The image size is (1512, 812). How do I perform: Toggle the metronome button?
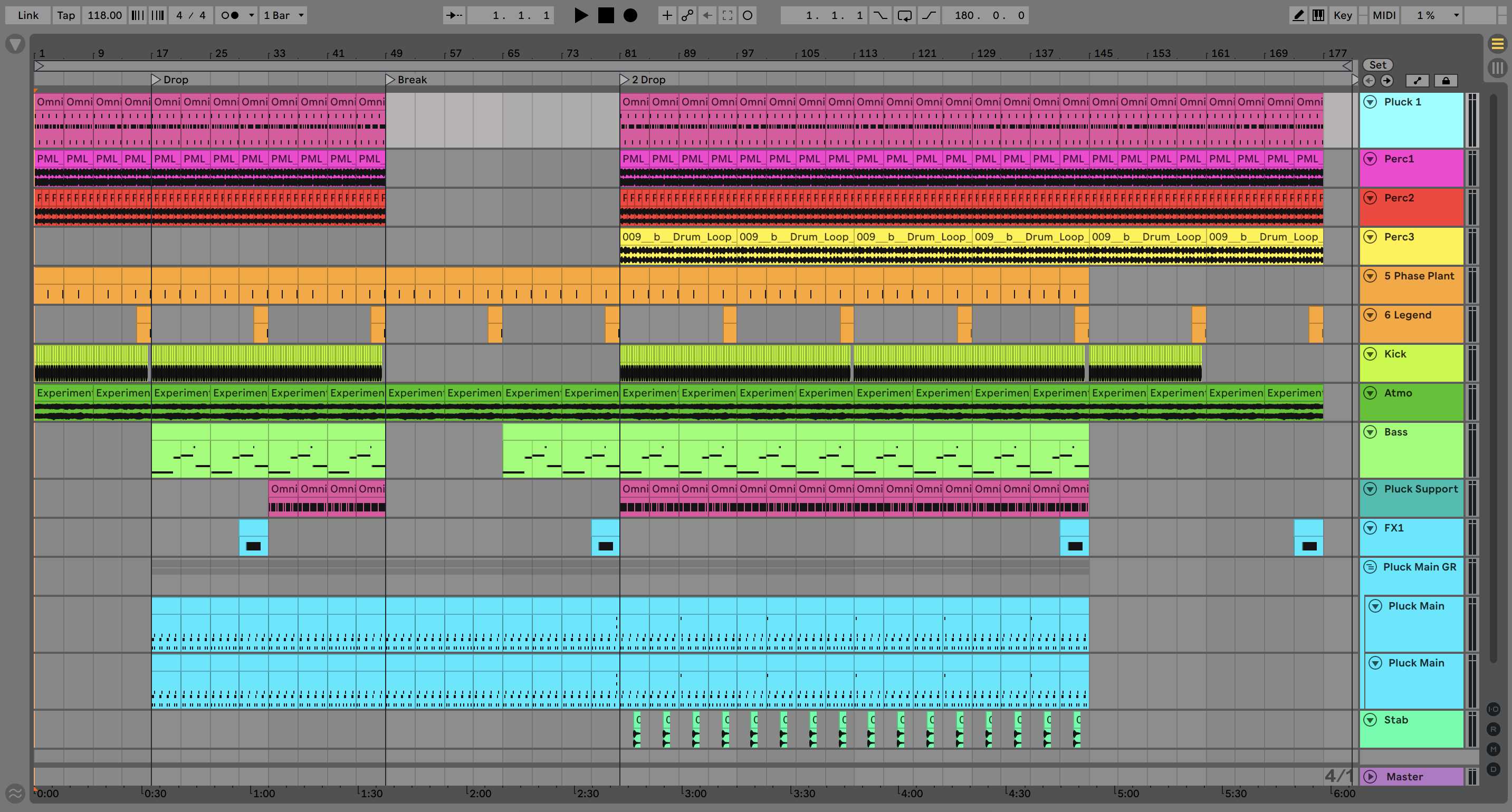[229, 16]
